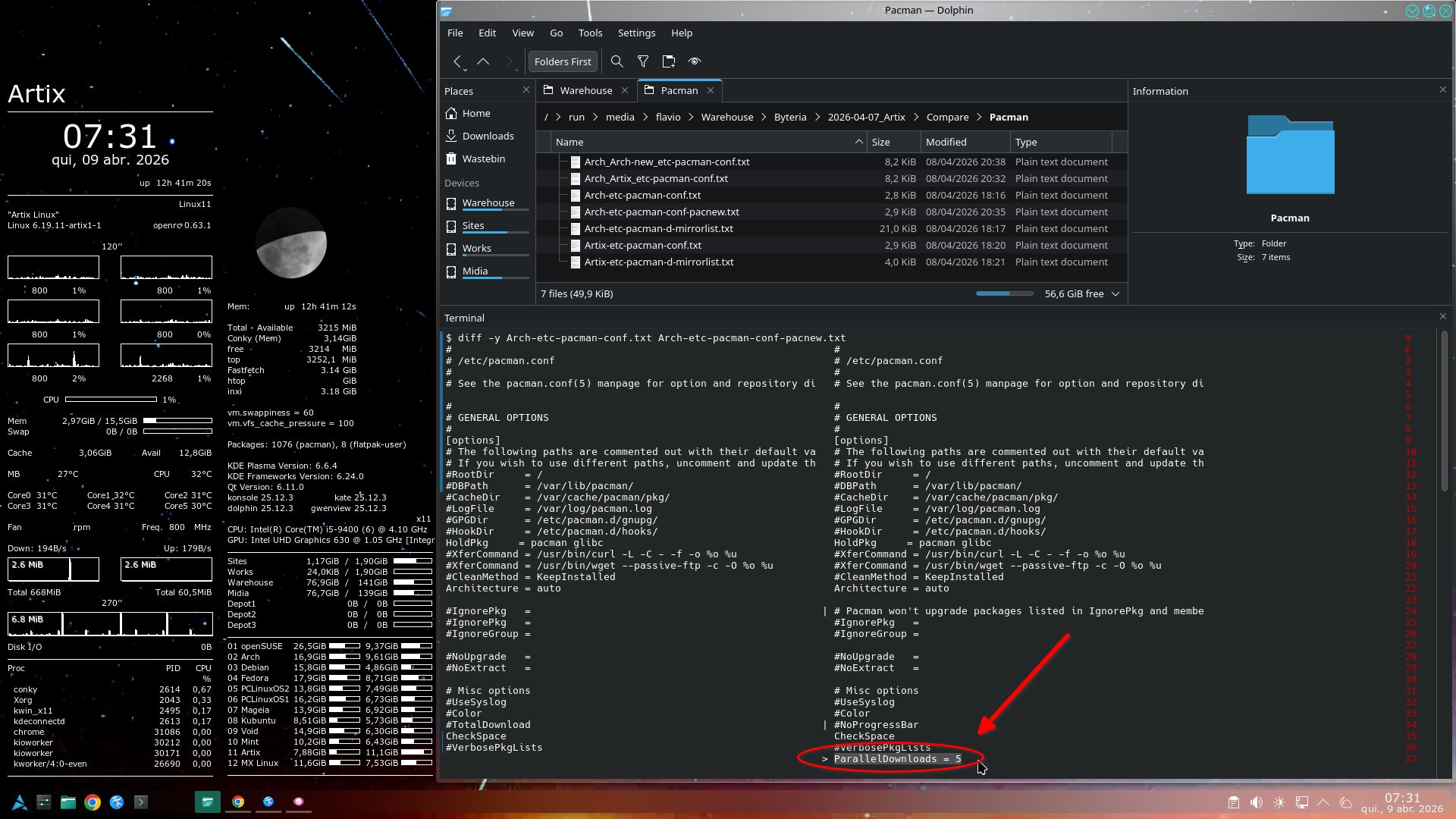Screen dimensions: 1456x819
Task: Switch to the Warehouse tab
Action: (x=585, y=90)
